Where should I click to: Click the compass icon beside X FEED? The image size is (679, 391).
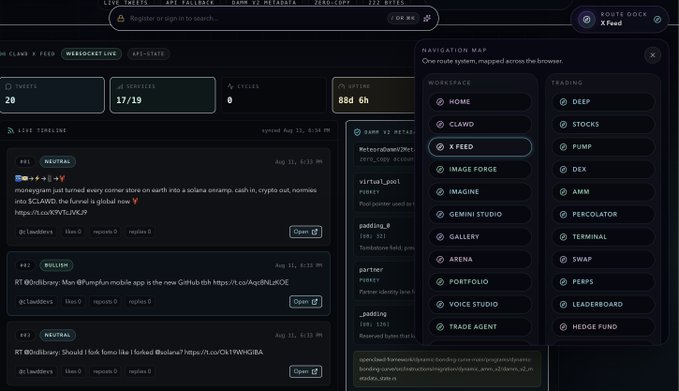click(440, 147)
